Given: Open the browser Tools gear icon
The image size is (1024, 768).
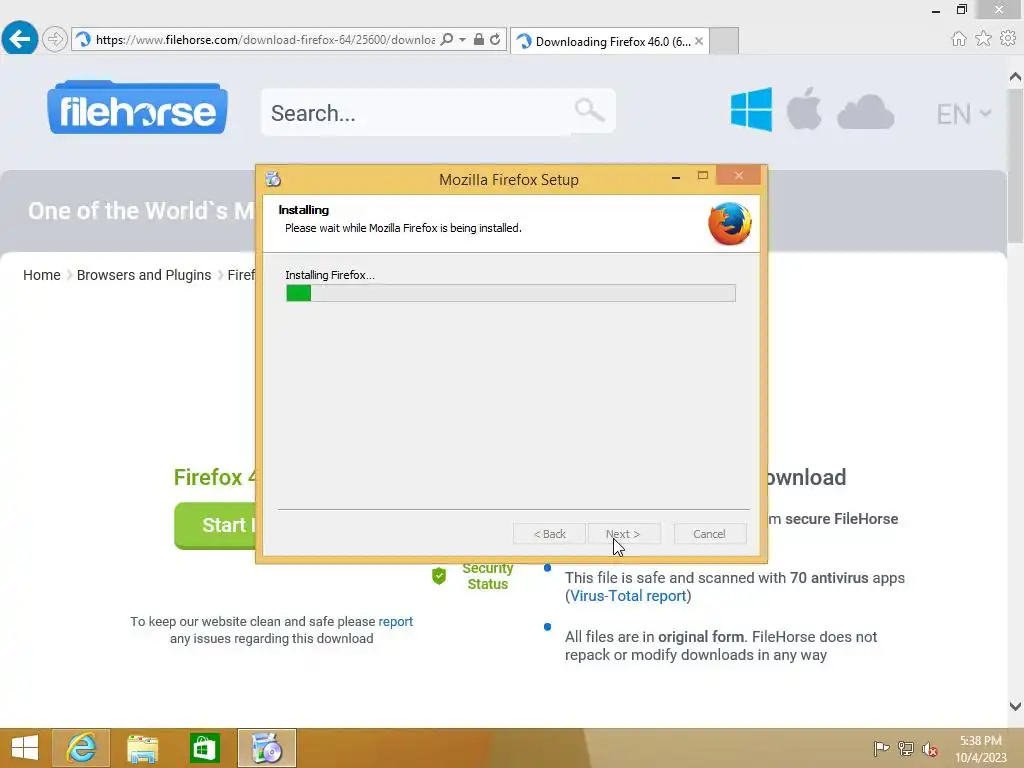Looking at the screenshot, I should [1008, 39].
